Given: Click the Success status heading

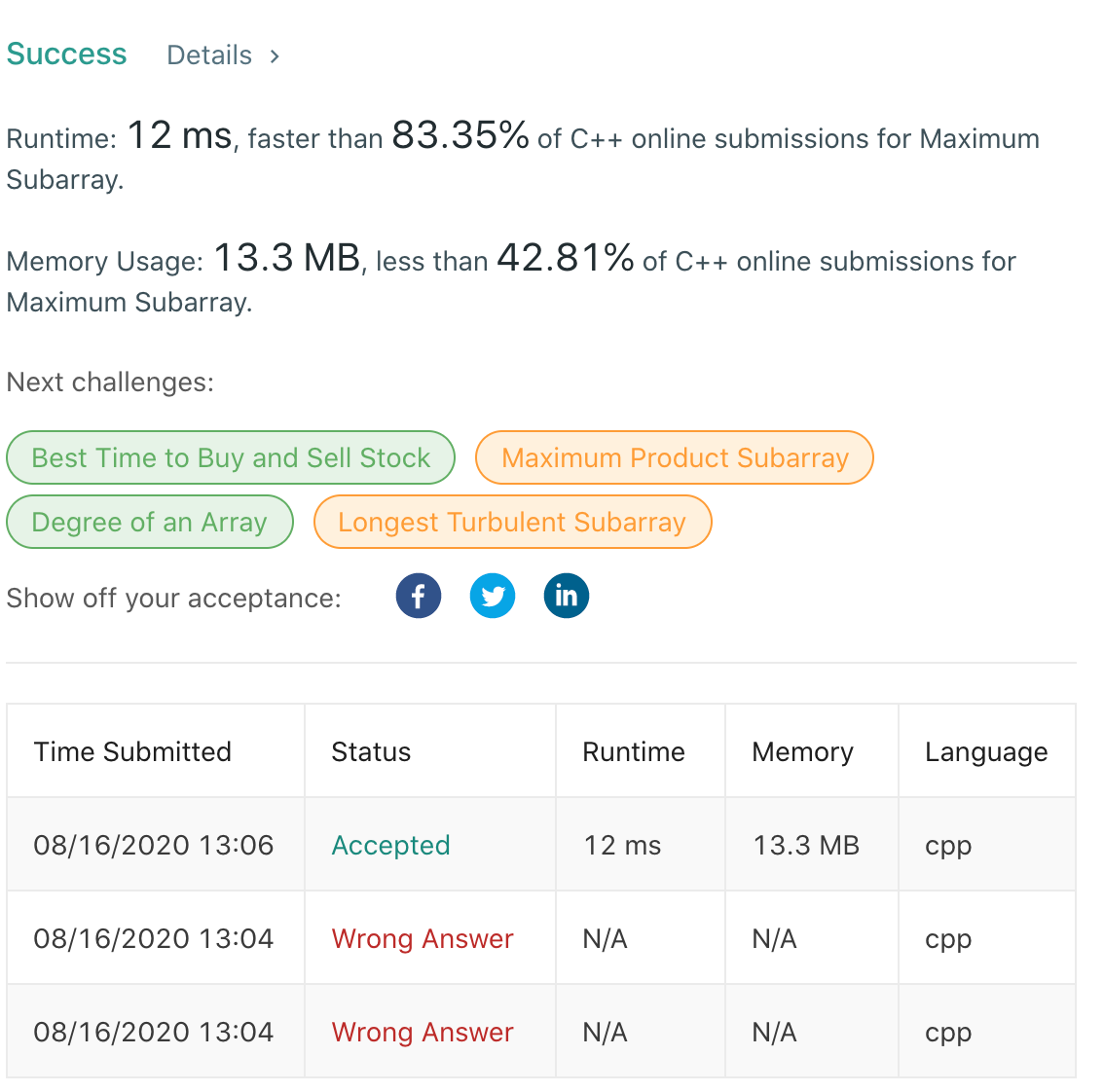Looking at the screenshot, I should coord(65,54).
